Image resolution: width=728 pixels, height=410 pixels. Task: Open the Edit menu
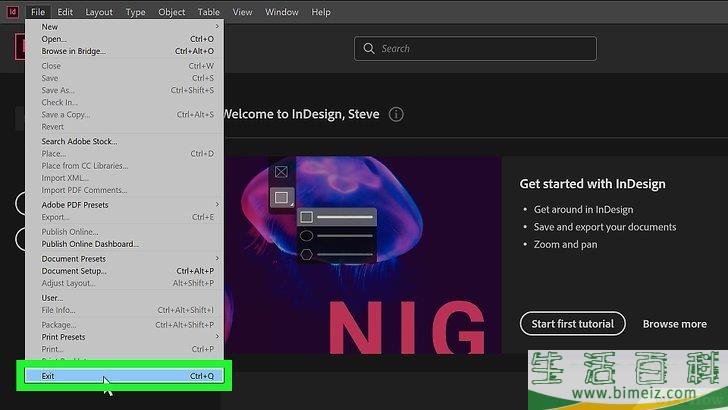(x=65, y=12)
